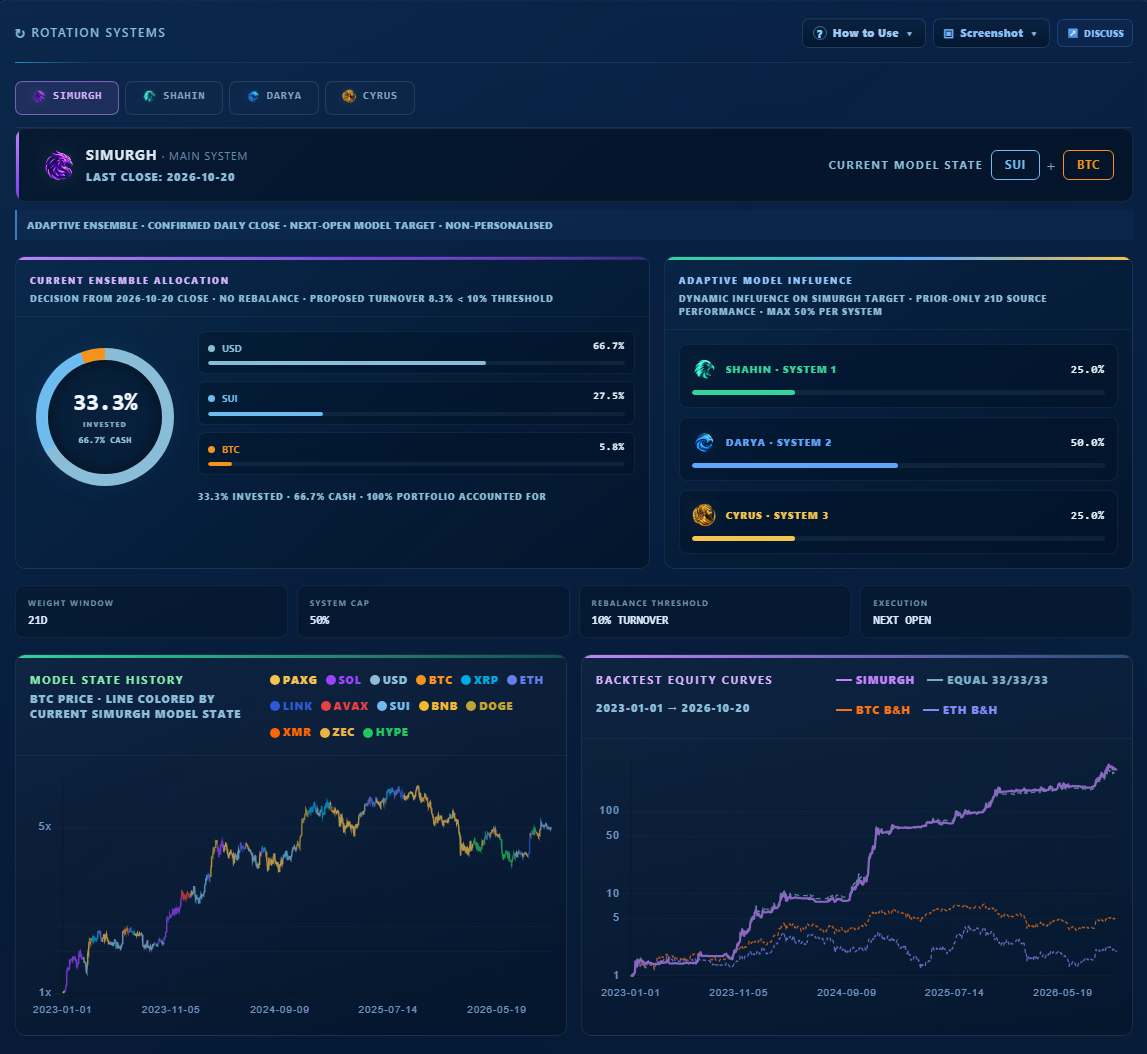Click the Discuss external link icon
The height and width of the screenshot is (1054, 1147).
coord(1073,34)
